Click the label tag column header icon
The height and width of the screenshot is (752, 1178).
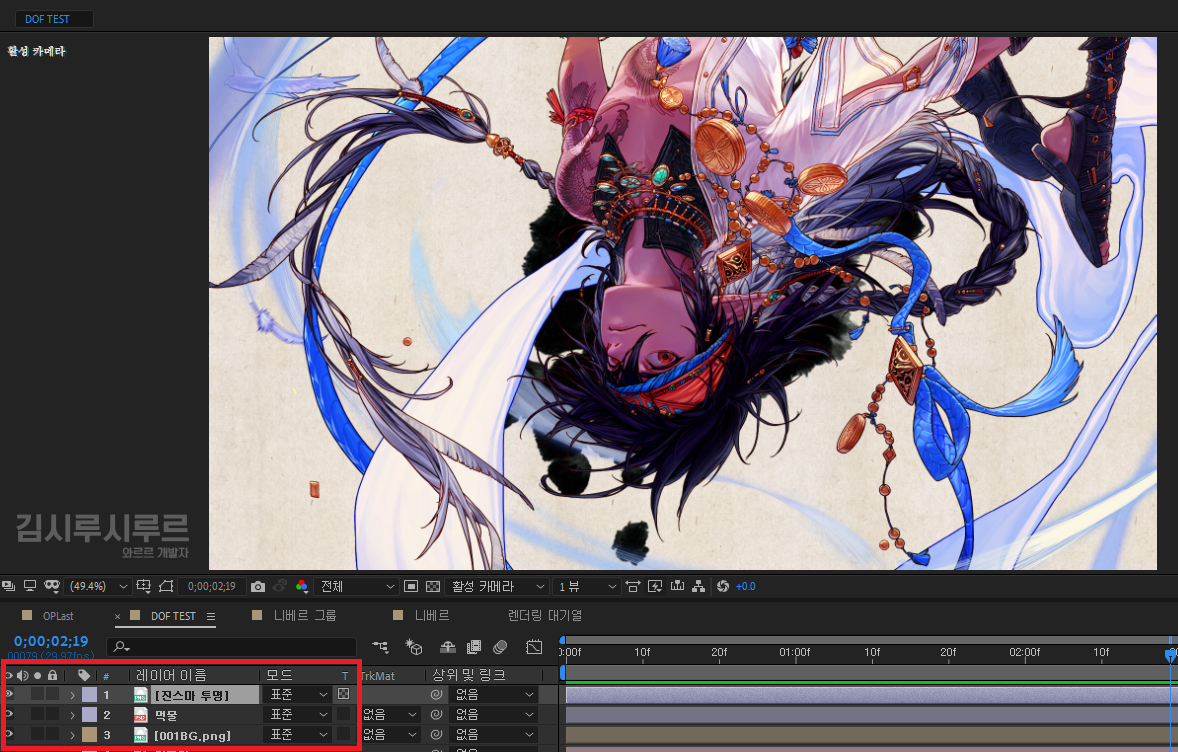click(84, 675)
